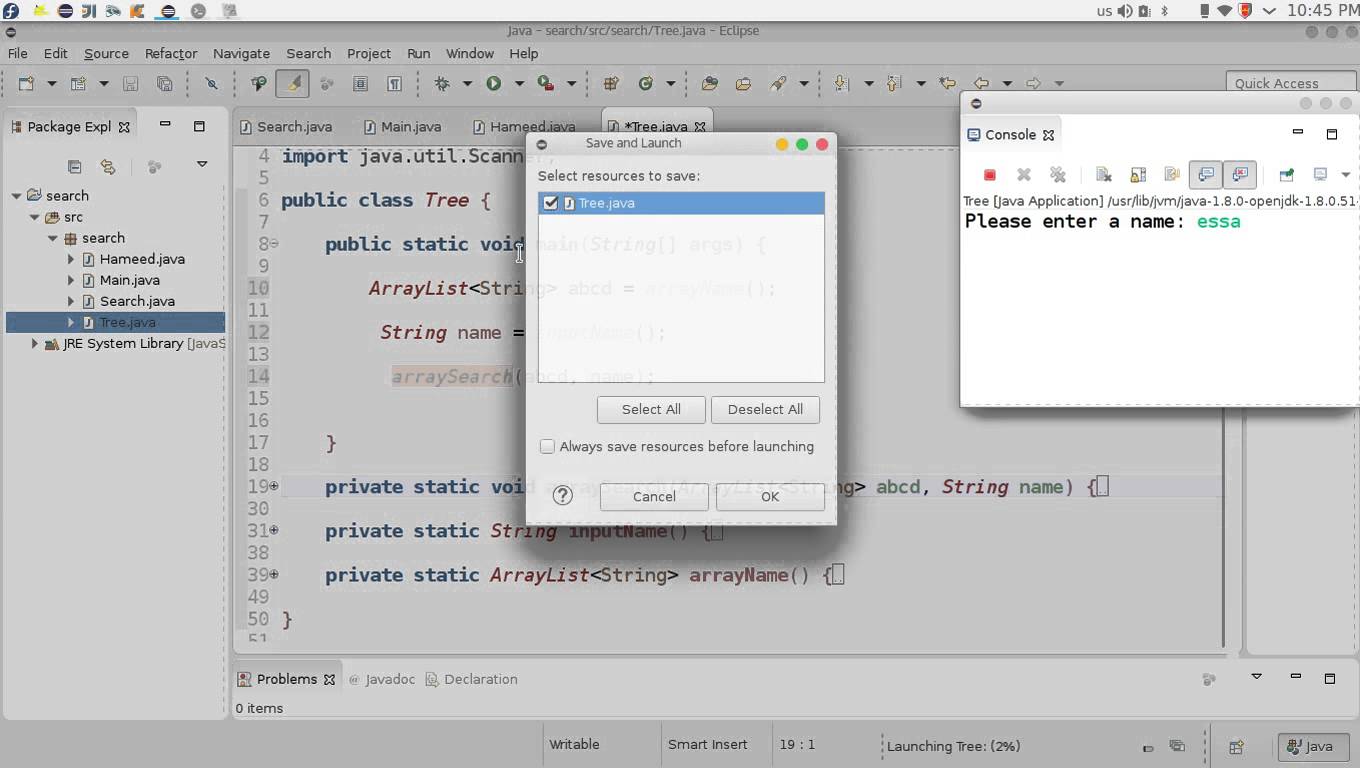Collapse the src folder in Package Explorer

pyautogui.click(x=34, y=216)
